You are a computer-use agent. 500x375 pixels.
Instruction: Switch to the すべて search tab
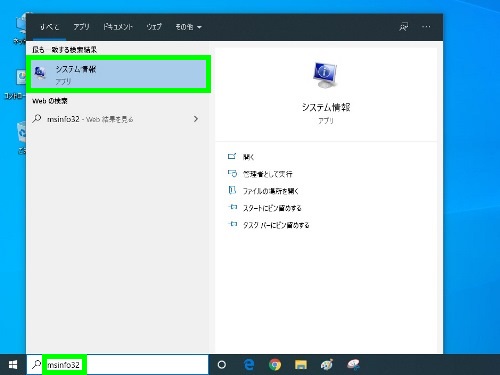pyautogui.click(x=49, y=27)
